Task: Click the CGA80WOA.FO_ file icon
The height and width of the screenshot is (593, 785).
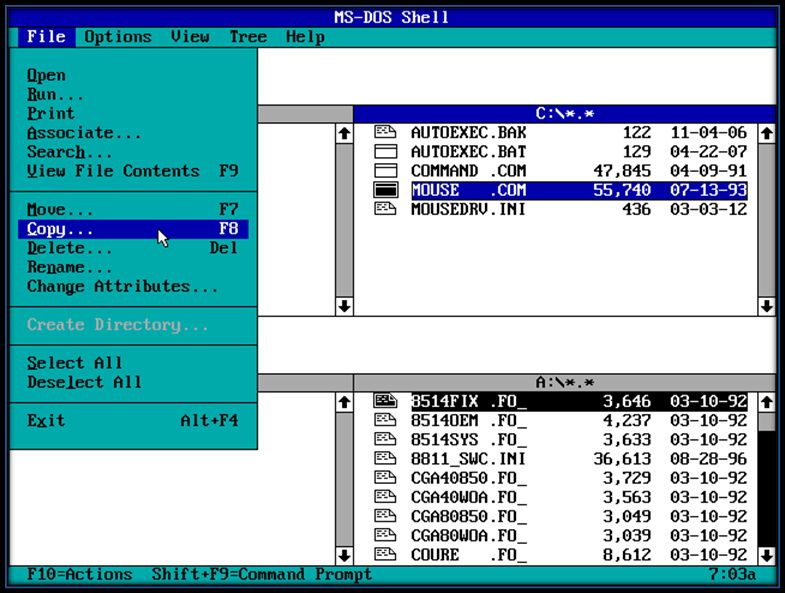Action: click(385, 535)
